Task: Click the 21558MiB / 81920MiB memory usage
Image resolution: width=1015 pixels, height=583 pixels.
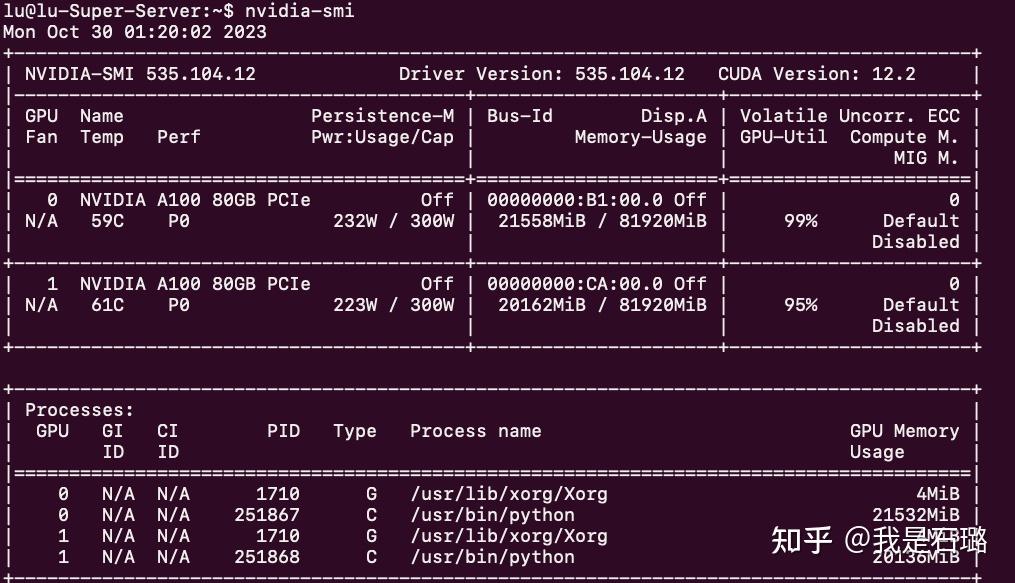Action: click(602, 221)
